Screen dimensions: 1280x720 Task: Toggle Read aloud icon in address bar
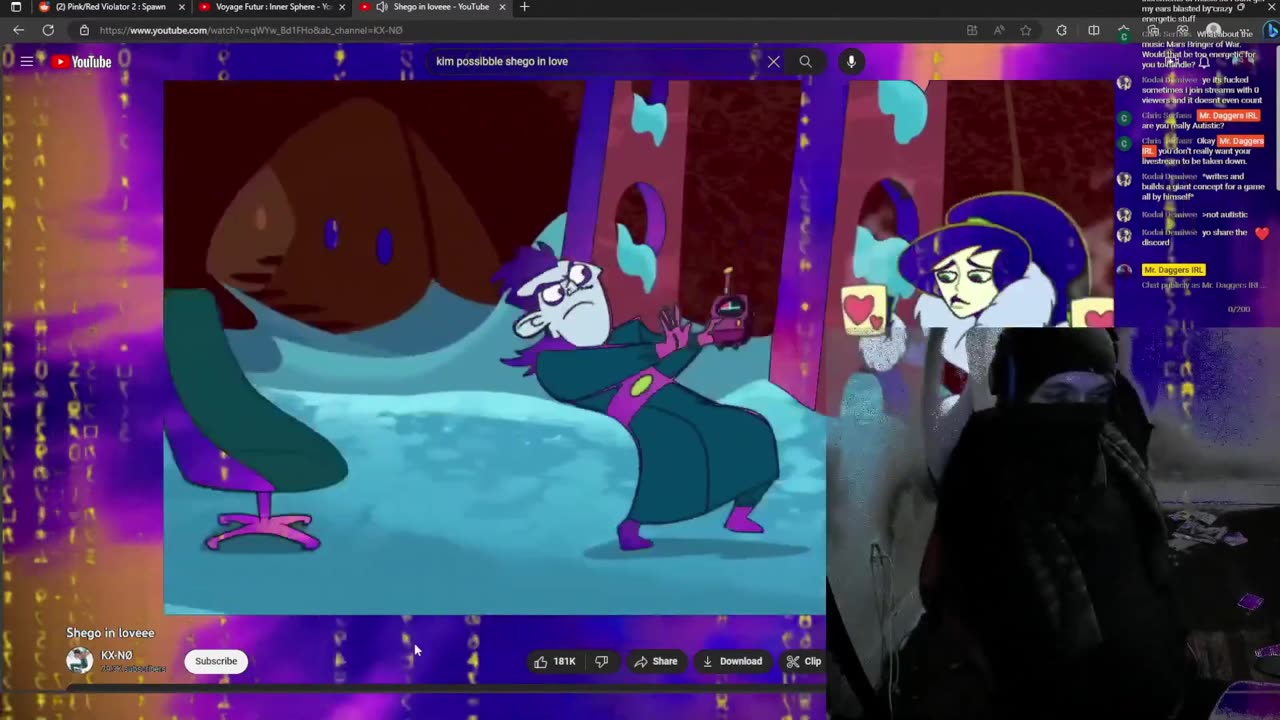[x=998, y=30]
